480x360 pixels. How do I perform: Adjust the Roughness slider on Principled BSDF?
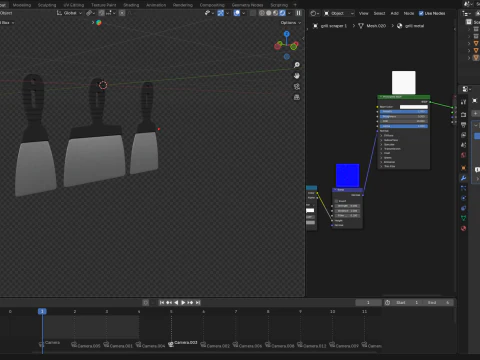(x=404, y=116)
